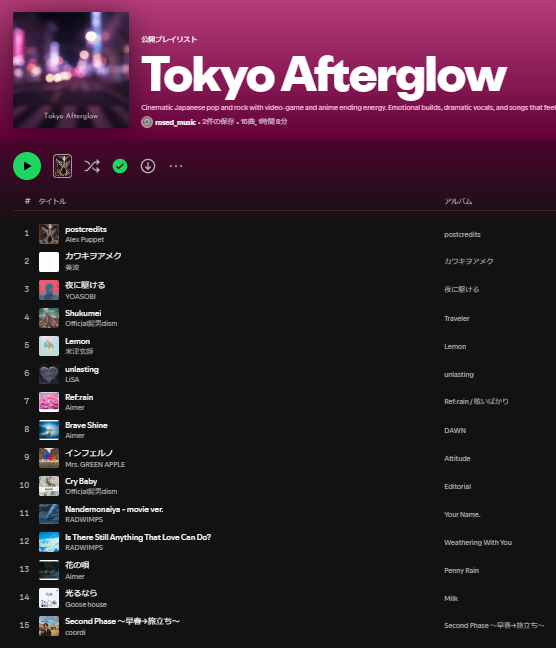Image resolution: width=556 pixels, height=648 pixels.
Task: Click the 光るなら track cover art
Action: coord(49,598)
